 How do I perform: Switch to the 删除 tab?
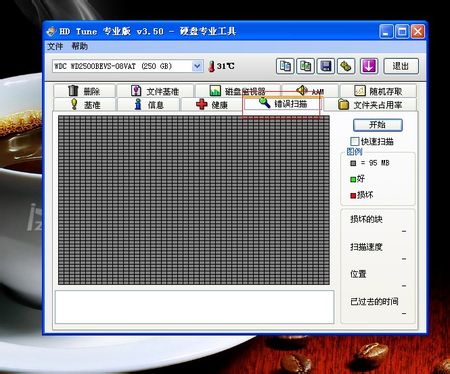point(84,91)
